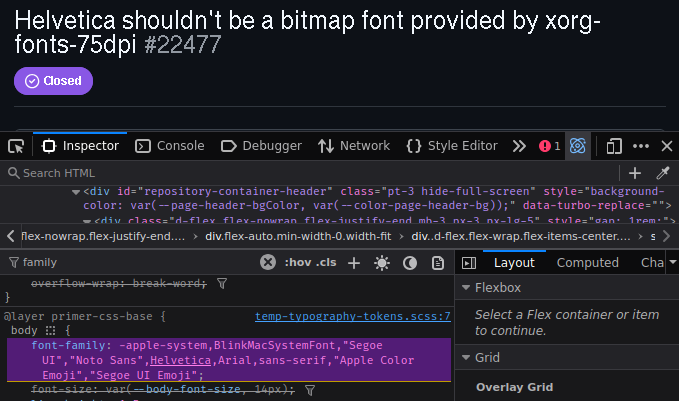Open the temp-typography-tokens.scss:7 source link
This screenshot has width=679, height=401.
click(353, 316)
